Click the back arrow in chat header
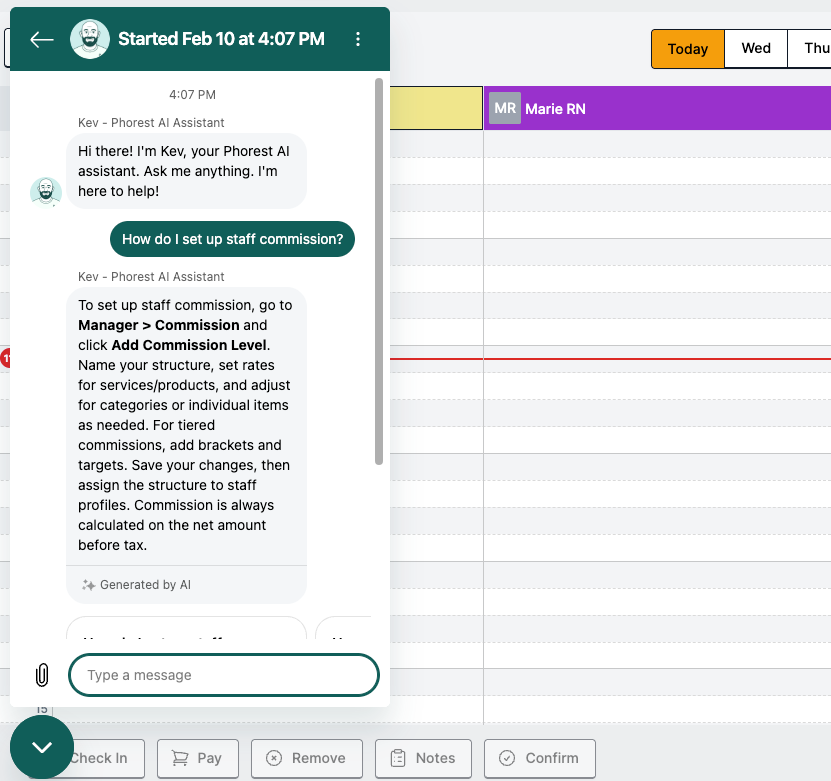Image resolution: width=831 pixels, height=781 pixels. (41, 39)
